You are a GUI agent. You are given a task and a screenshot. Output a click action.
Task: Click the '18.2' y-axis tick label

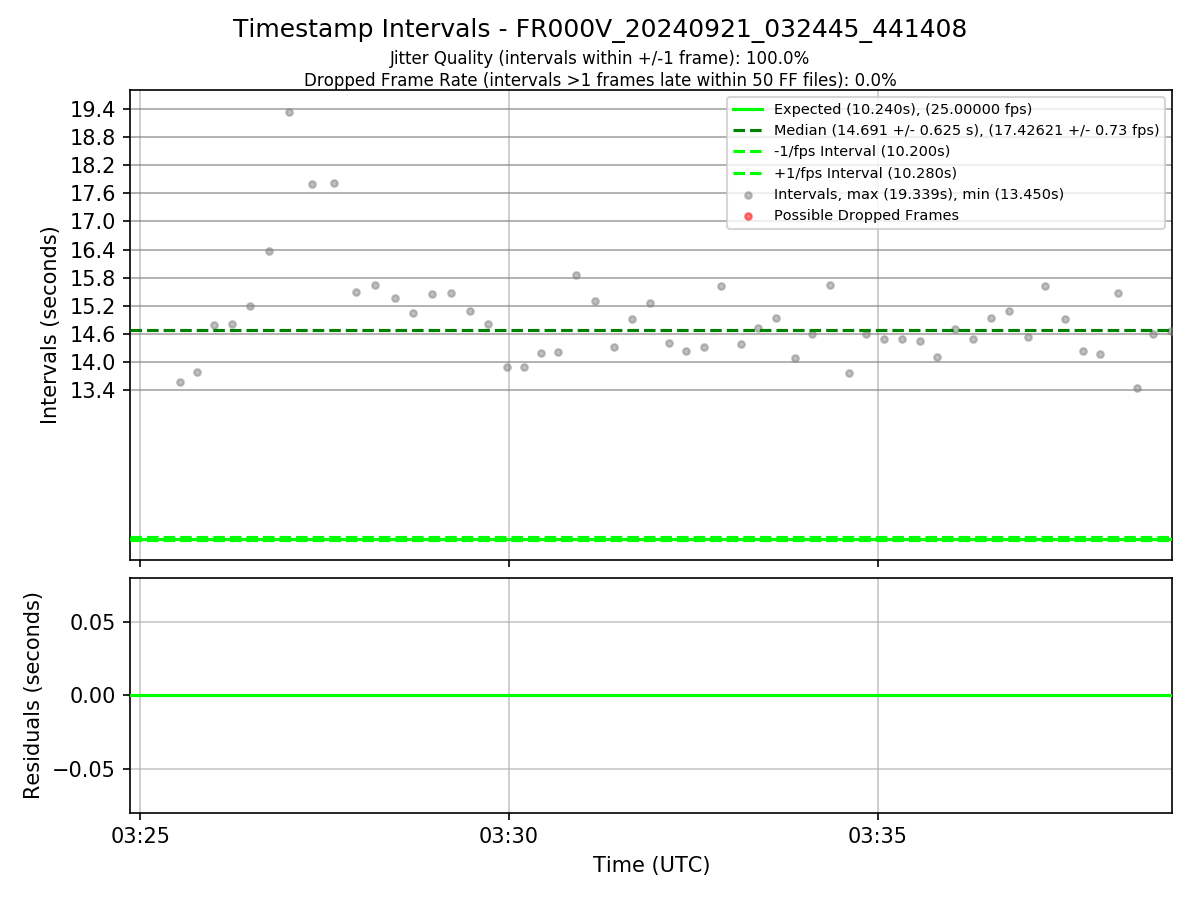[x=92, y=166]
